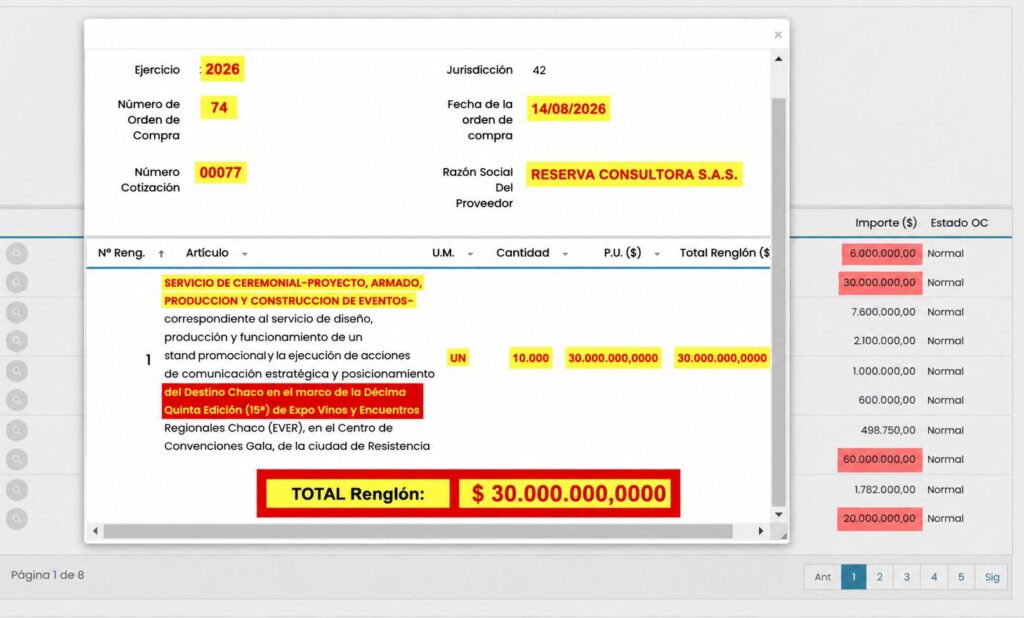This screenshot has width=1024, height=618.
Task: Go to page 2
Action: point(880,577)
